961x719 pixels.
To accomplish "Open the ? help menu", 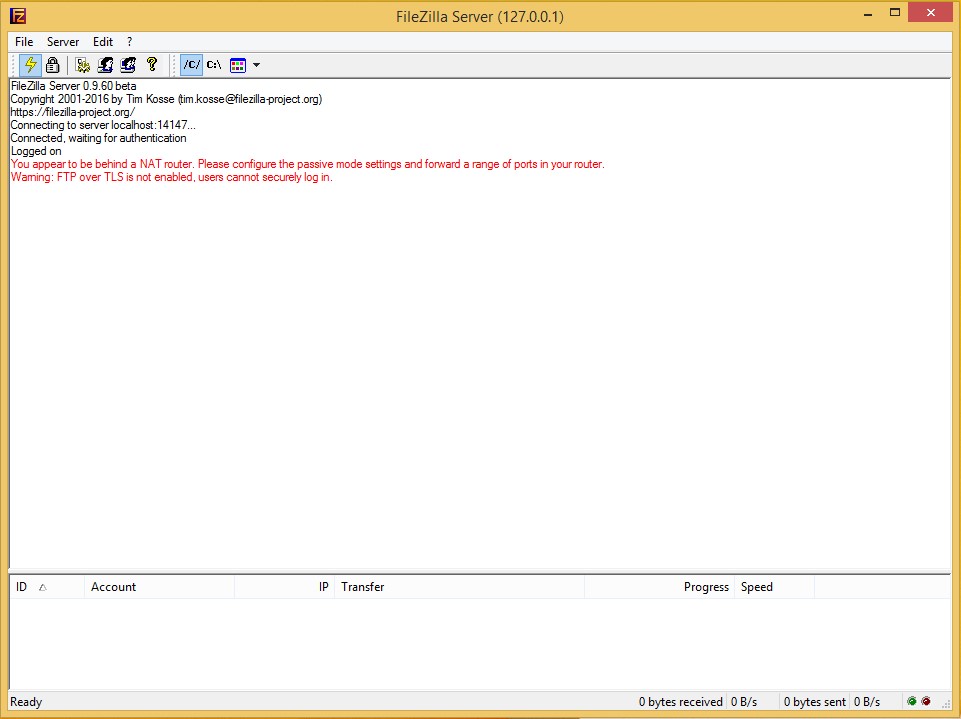I will (x=129, y=42).
